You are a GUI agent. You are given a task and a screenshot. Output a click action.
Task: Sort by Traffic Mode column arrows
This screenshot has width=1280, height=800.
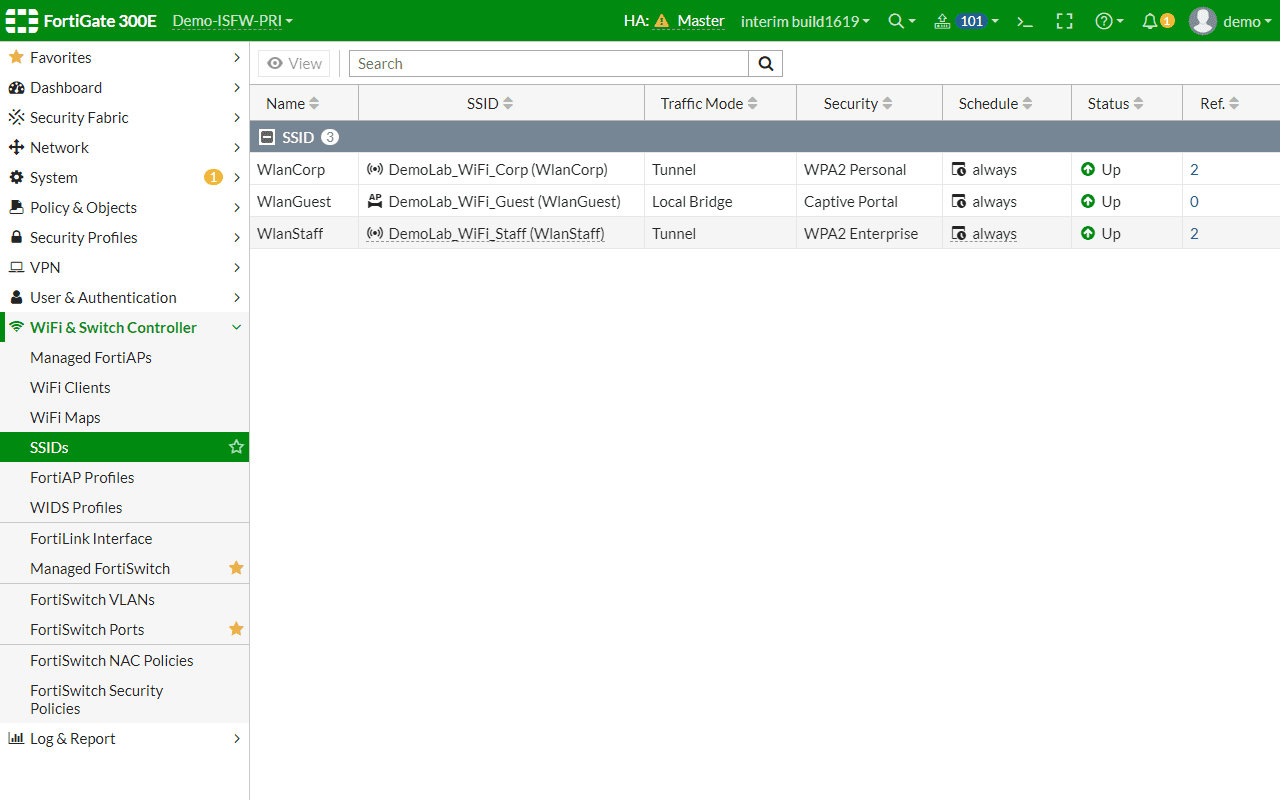pos(753,104)
